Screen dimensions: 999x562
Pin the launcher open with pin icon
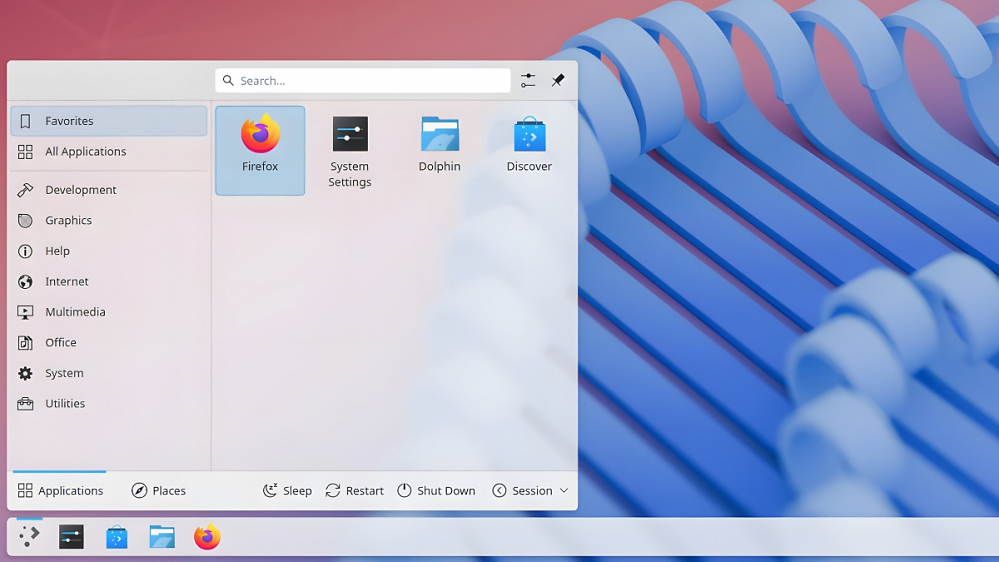[558, 80]
